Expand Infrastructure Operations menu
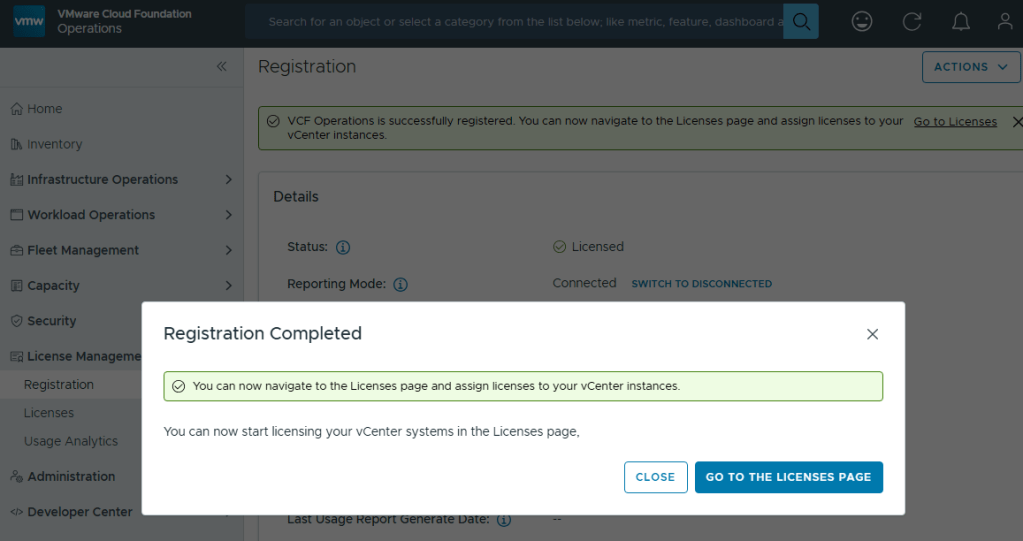Viewport: 1023px width, 541px height. click(x=228, y=180)
